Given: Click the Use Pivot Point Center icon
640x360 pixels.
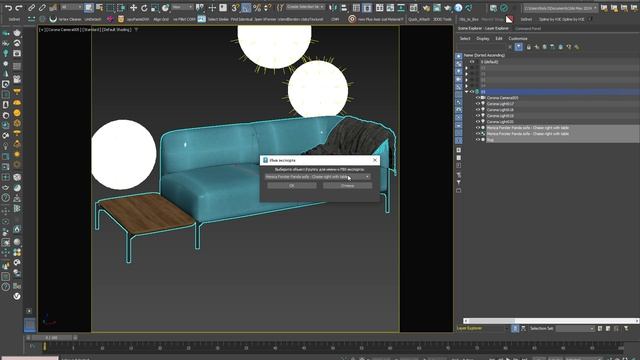Looking at the screenshot, I should coord(201,8).
